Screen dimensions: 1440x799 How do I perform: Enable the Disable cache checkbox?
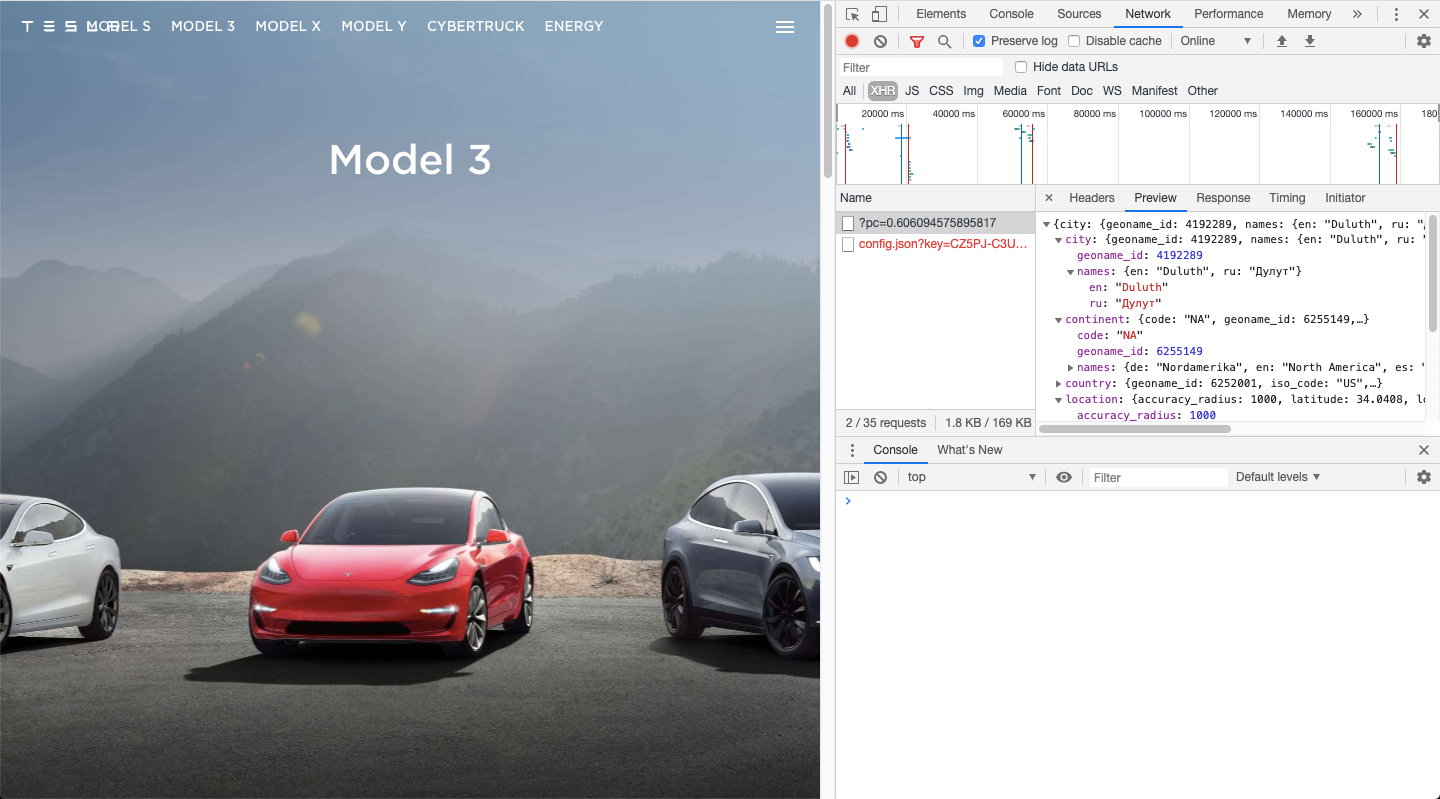pos(1074,41)
